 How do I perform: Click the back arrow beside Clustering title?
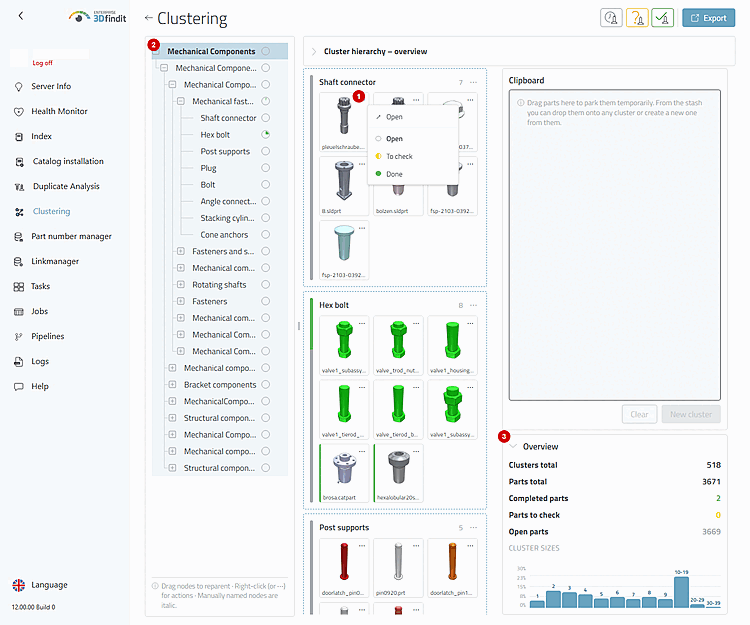148,18
